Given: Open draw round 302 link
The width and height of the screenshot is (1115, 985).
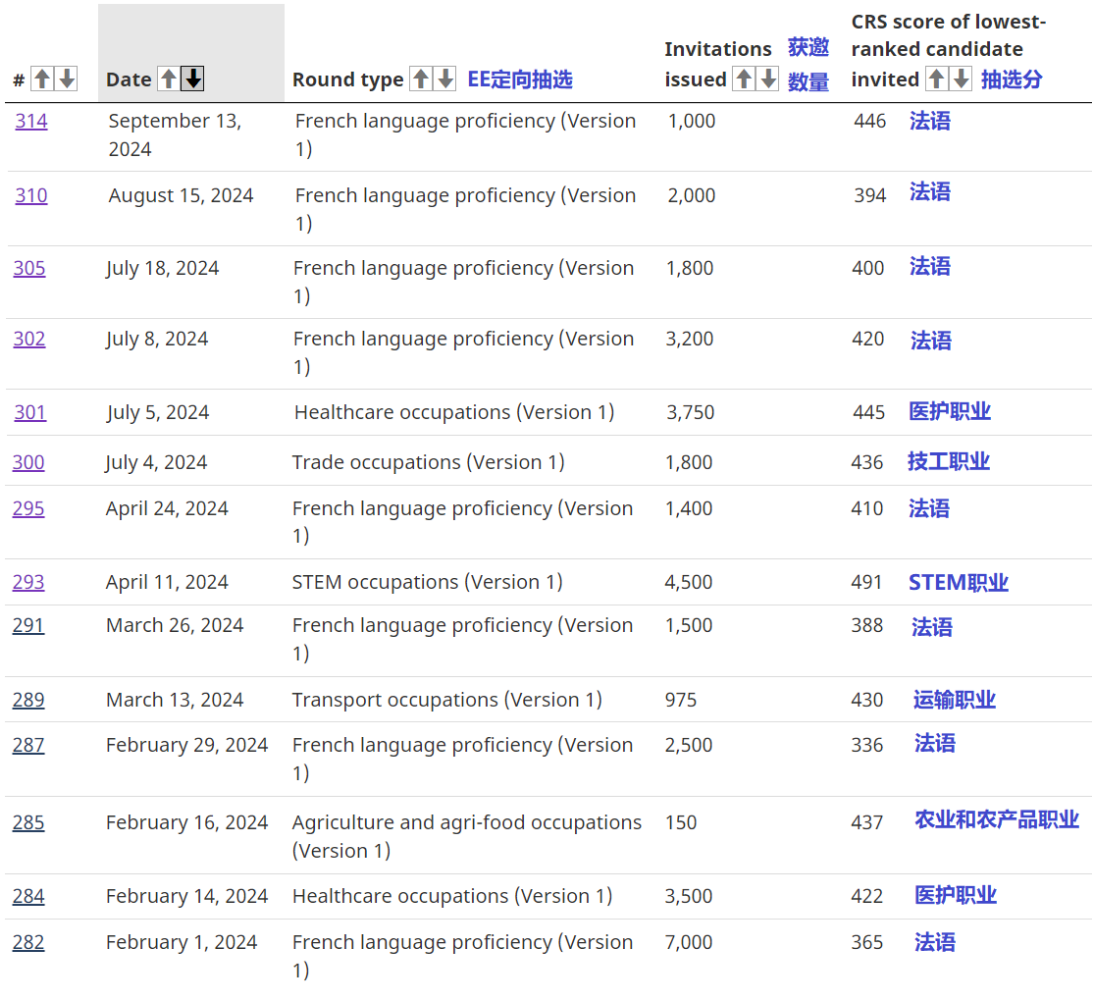Looking at the screenshot, I should (29, 339).
